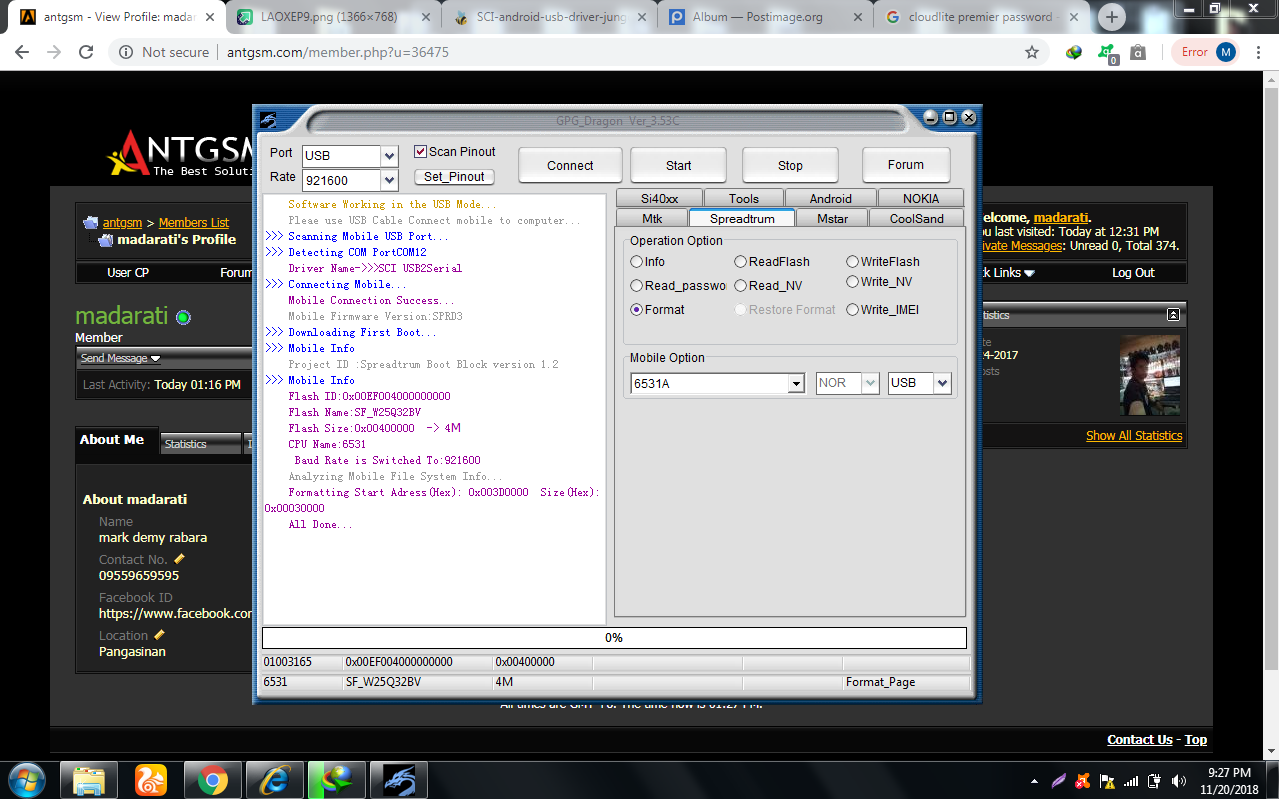Open the 6531A mobile model dropdown
This screenshot has width=1279, height=799.
[796, 383]
